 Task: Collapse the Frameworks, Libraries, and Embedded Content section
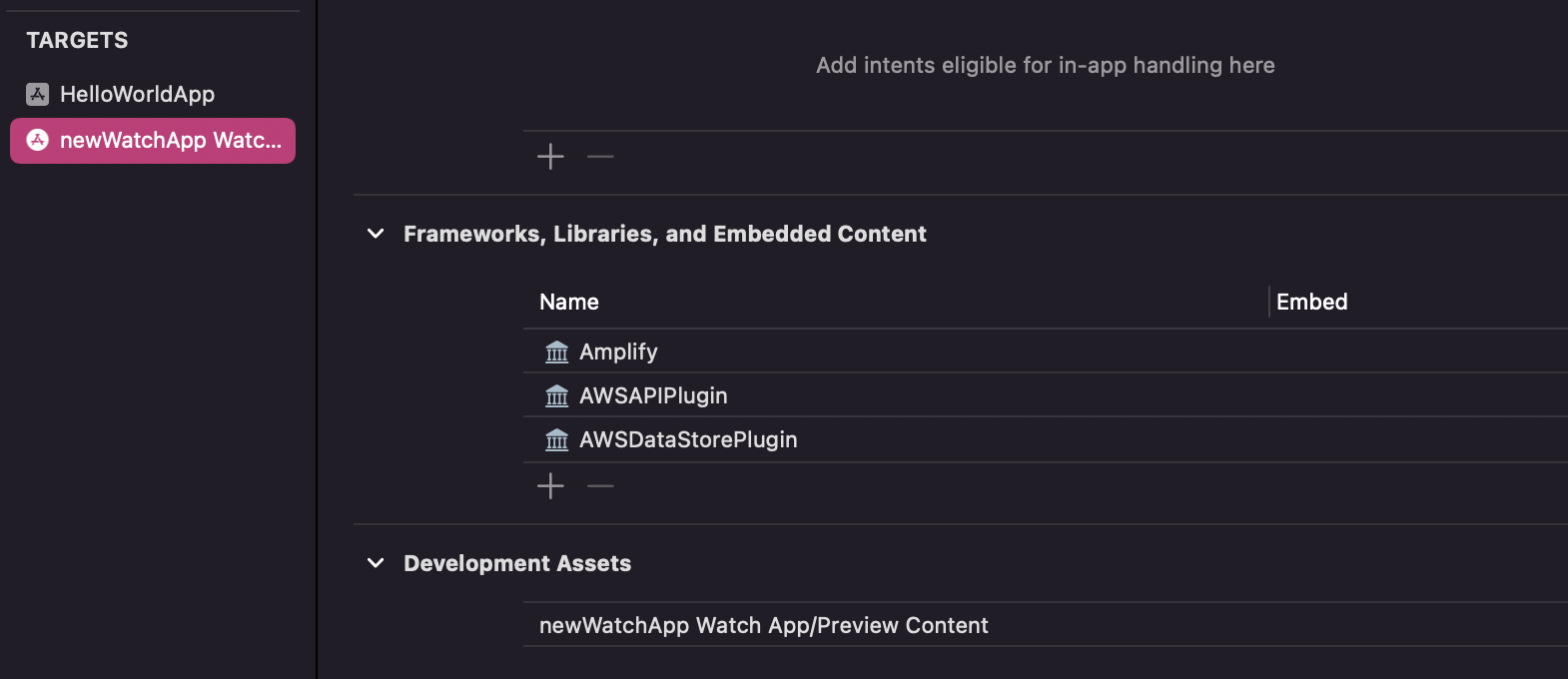click(375, 234)
